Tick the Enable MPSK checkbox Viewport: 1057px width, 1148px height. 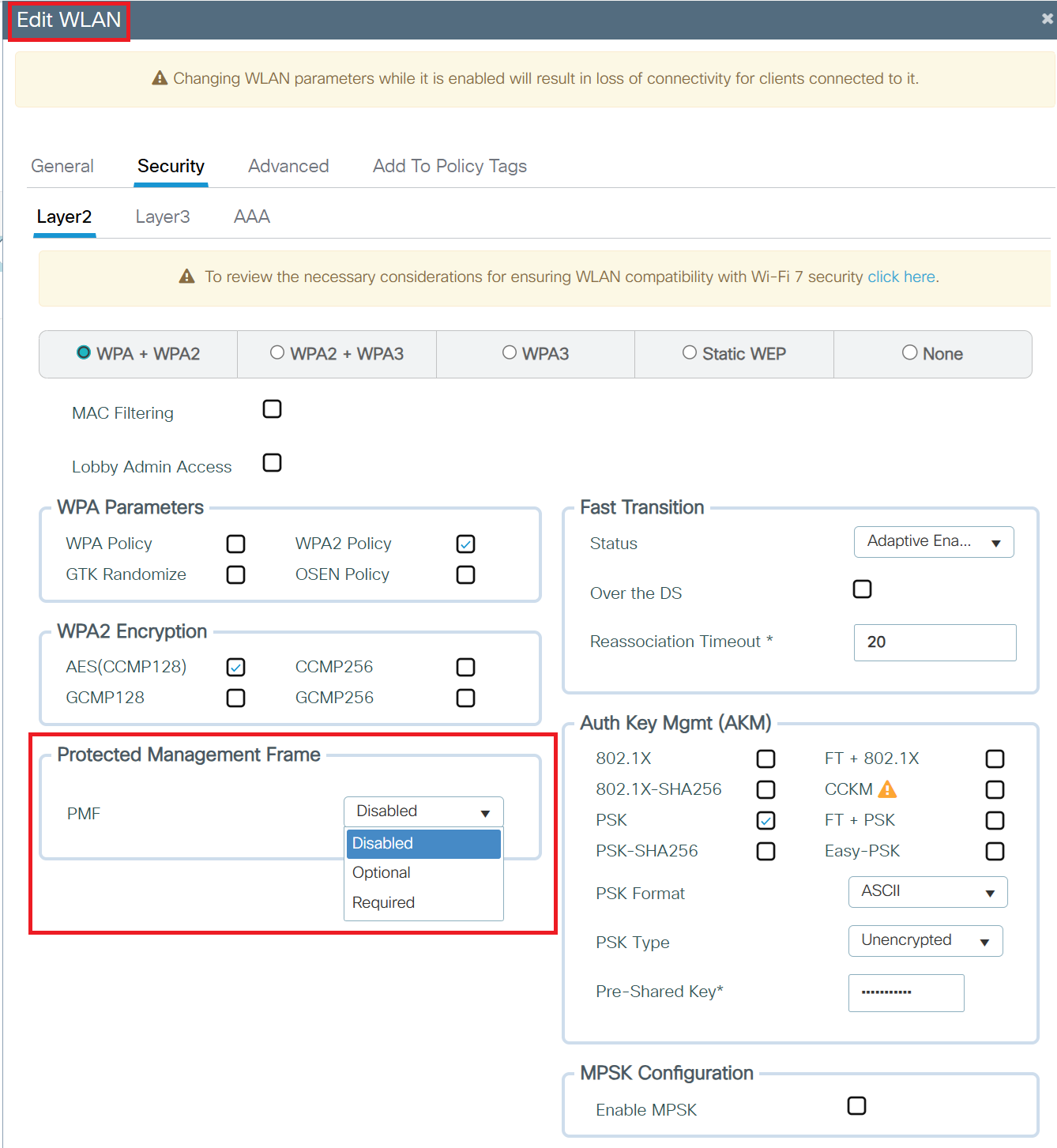coord(856,1106)
